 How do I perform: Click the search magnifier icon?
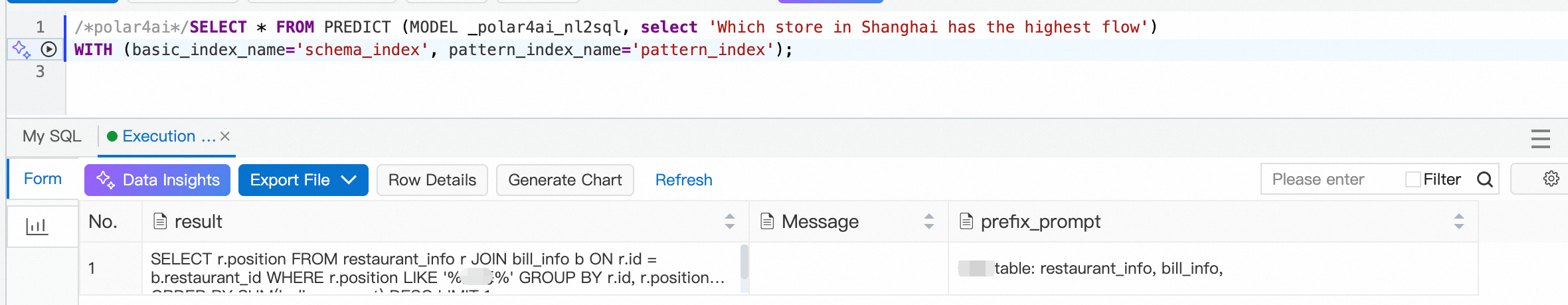point(1485,179)
